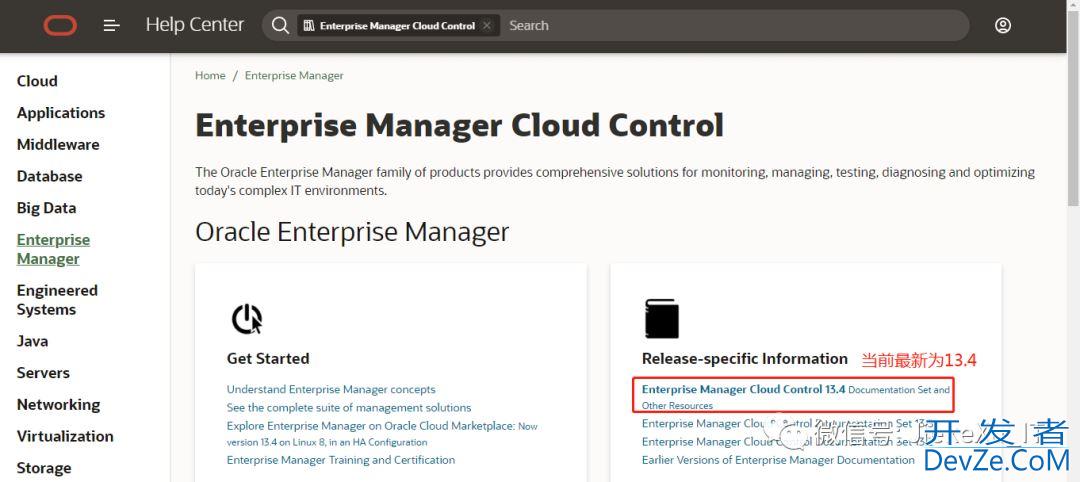
Task: Click the Oracle Enterprise Manager subheading
Action: pos(352,232)
